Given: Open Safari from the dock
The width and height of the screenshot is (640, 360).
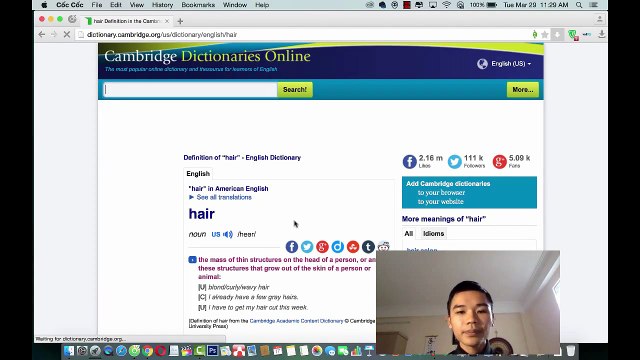Looking at the screenshot, I should 121,350.
